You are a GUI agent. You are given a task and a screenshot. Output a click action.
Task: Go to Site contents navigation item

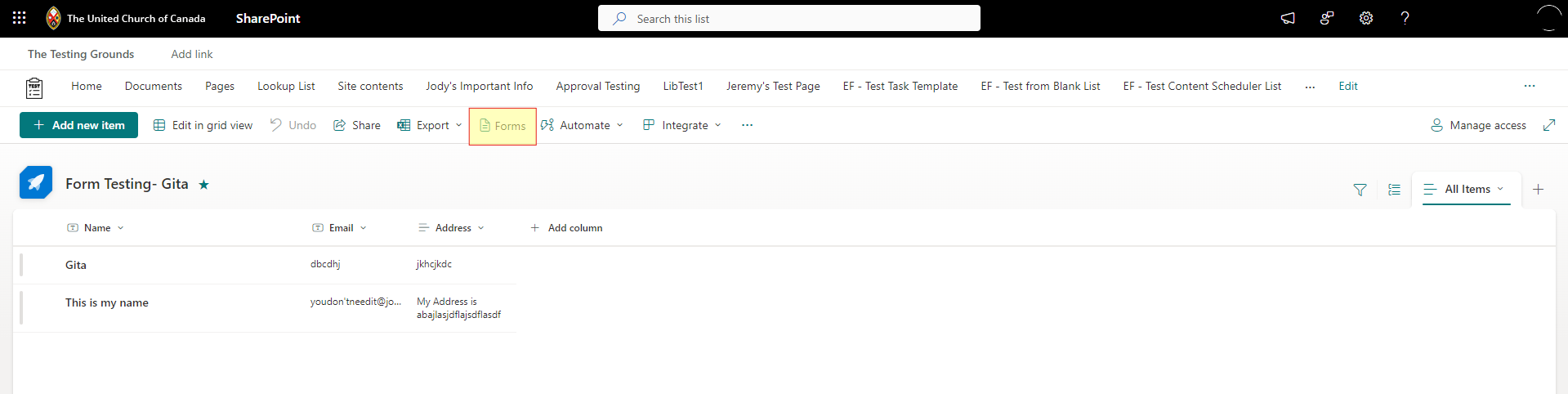(x=370, y=86)
